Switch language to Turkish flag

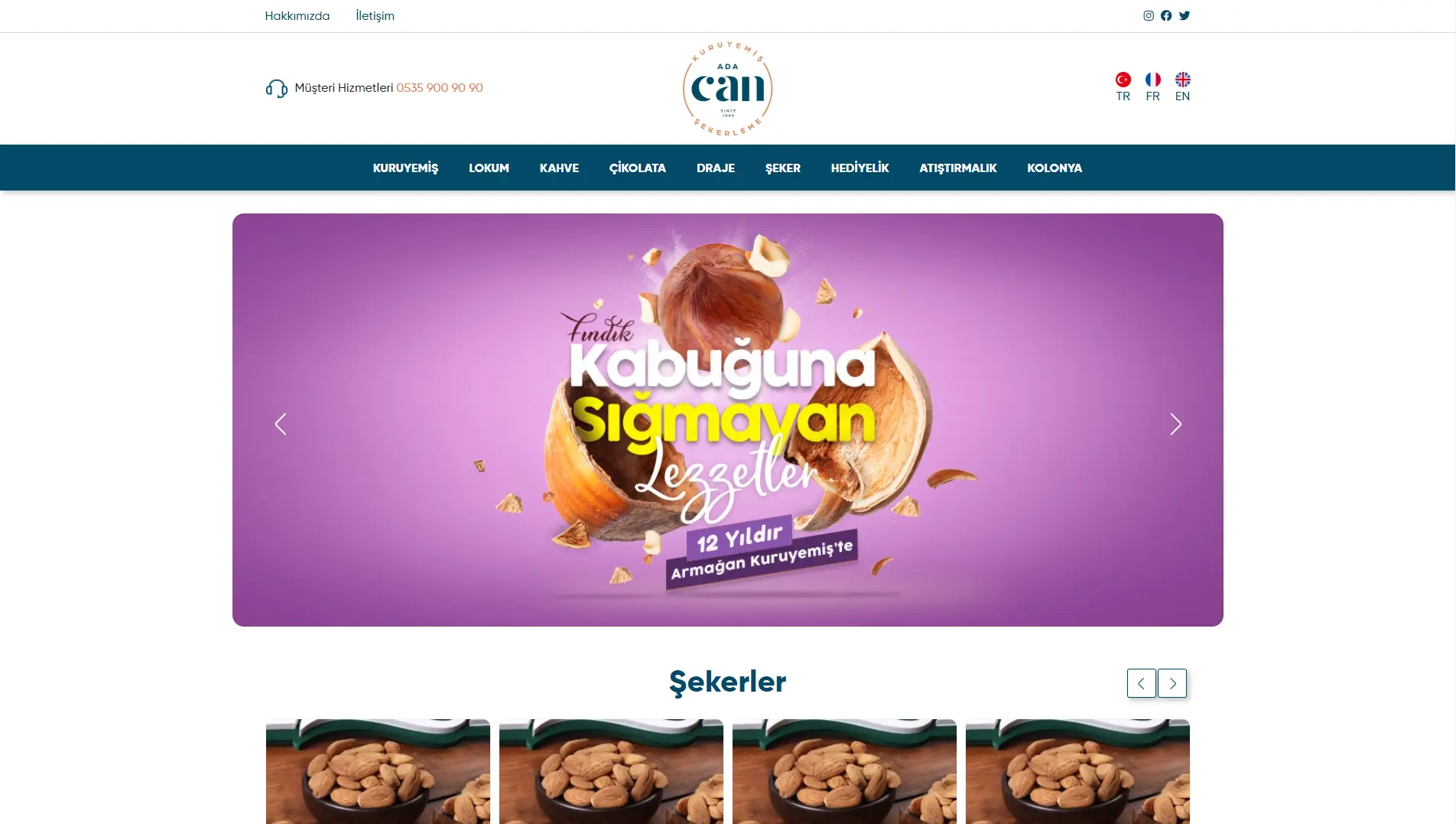1123,80
